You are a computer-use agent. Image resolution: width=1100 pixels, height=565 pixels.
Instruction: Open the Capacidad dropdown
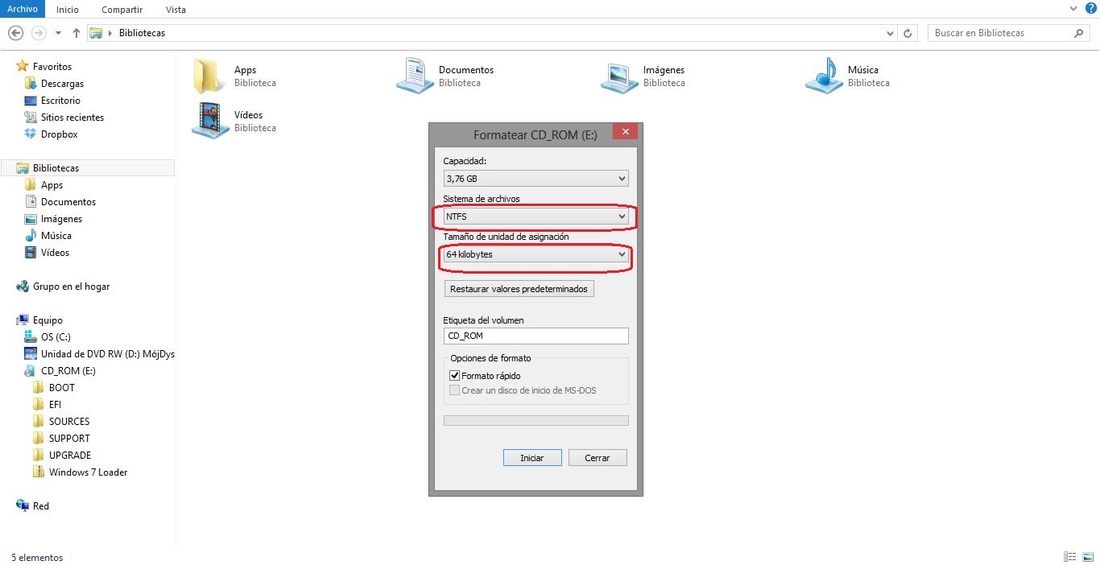(x=536, y=178)
